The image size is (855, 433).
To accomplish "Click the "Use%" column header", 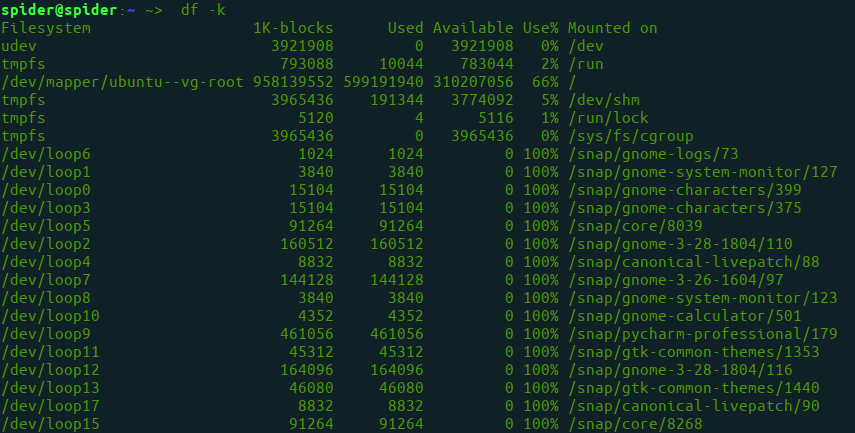I will point(540,28).
